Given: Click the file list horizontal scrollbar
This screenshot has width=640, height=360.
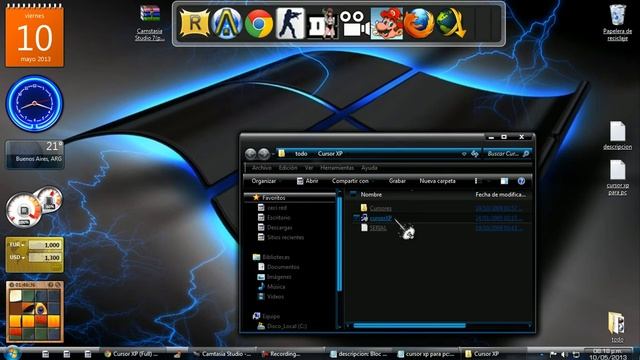Looking at the screenshot, I should pyautogui.click(x=409, y=325).
